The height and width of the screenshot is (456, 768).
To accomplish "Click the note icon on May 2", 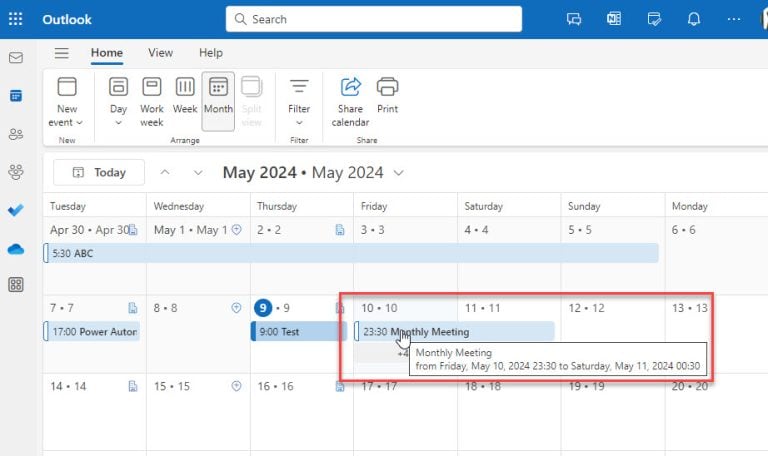I will point(340,230).
